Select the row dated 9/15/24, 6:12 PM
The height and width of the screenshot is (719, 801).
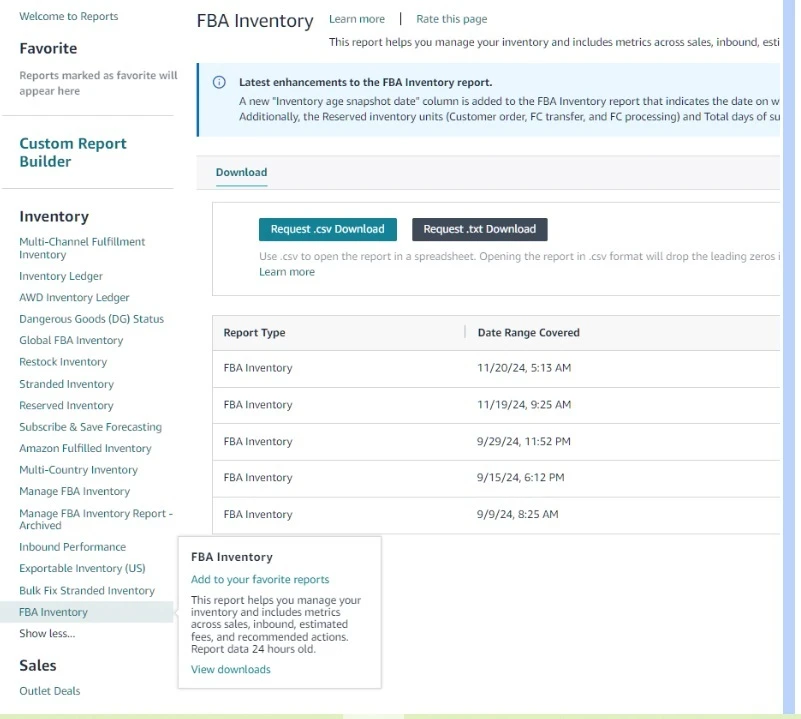tap(496, 478)
